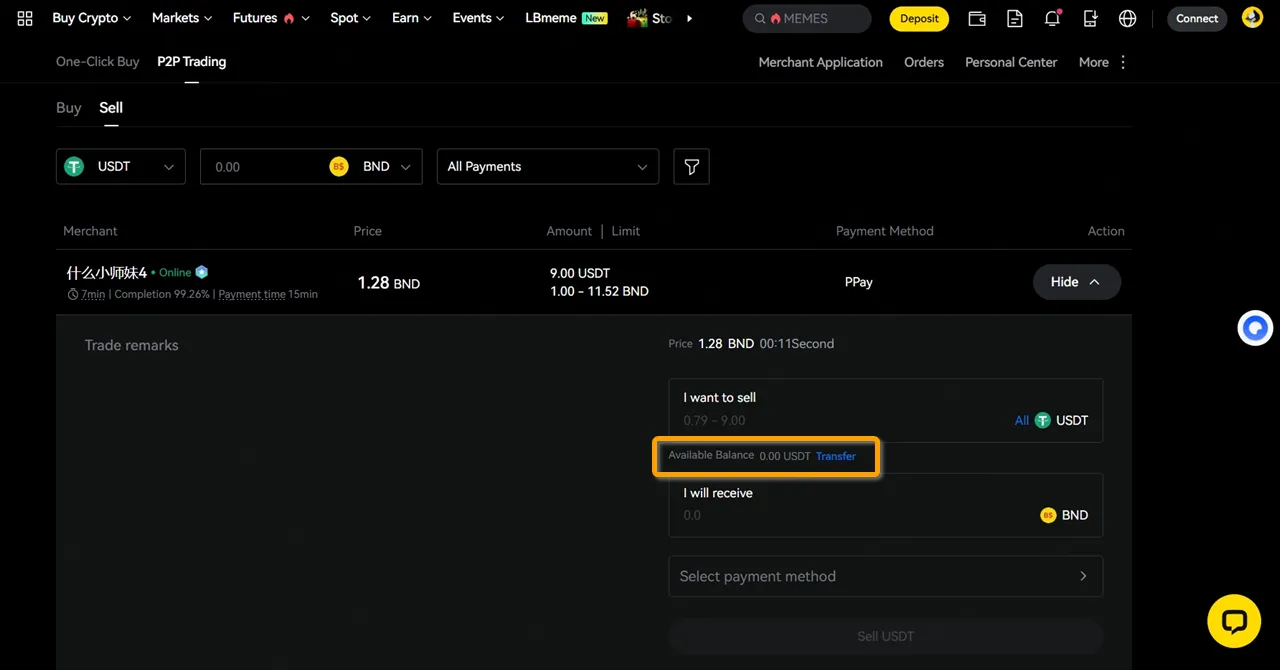Click the filter funnel icon
The image size is (1280, 670).
(691, 167)
